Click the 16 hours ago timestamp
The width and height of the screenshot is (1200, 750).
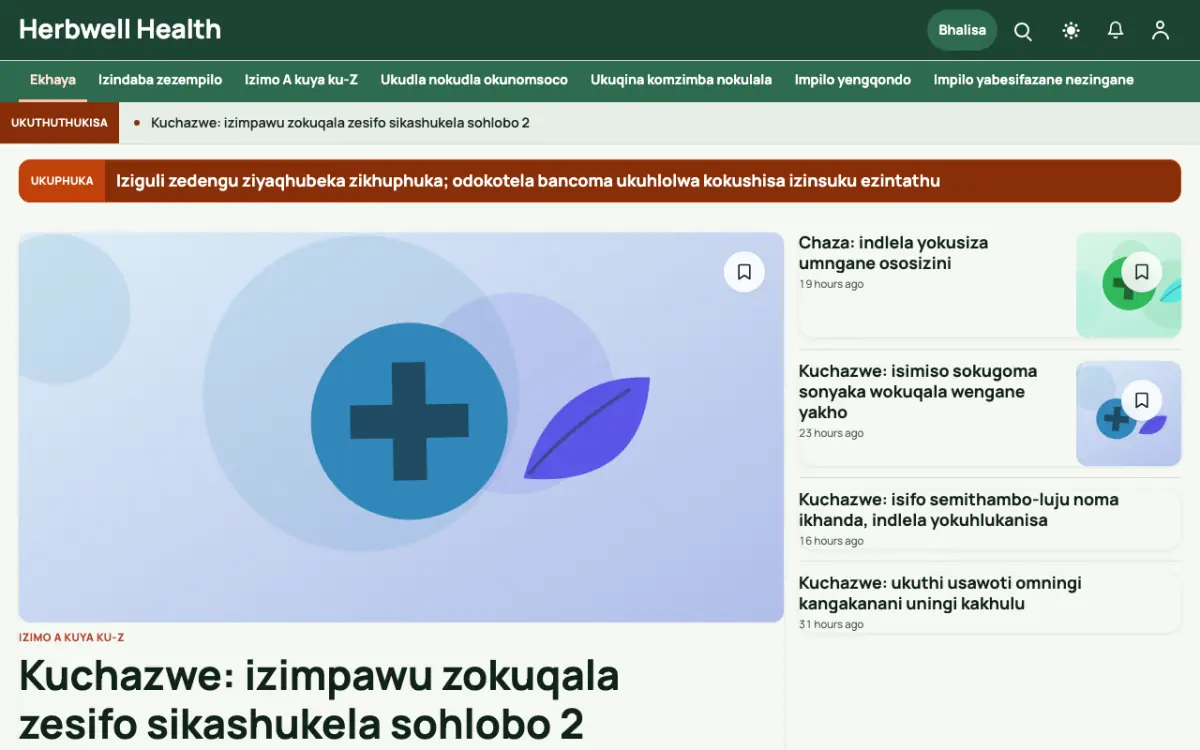[x=831, y=542]
